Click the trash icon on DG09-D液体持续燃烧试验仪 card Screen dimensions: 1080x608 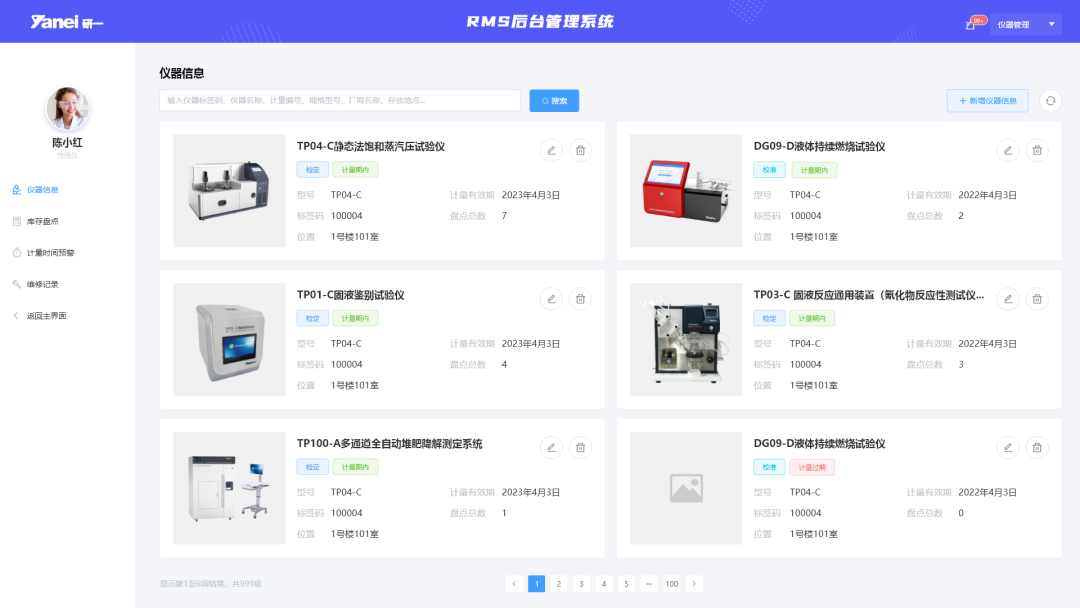(x=1037, y=150)
